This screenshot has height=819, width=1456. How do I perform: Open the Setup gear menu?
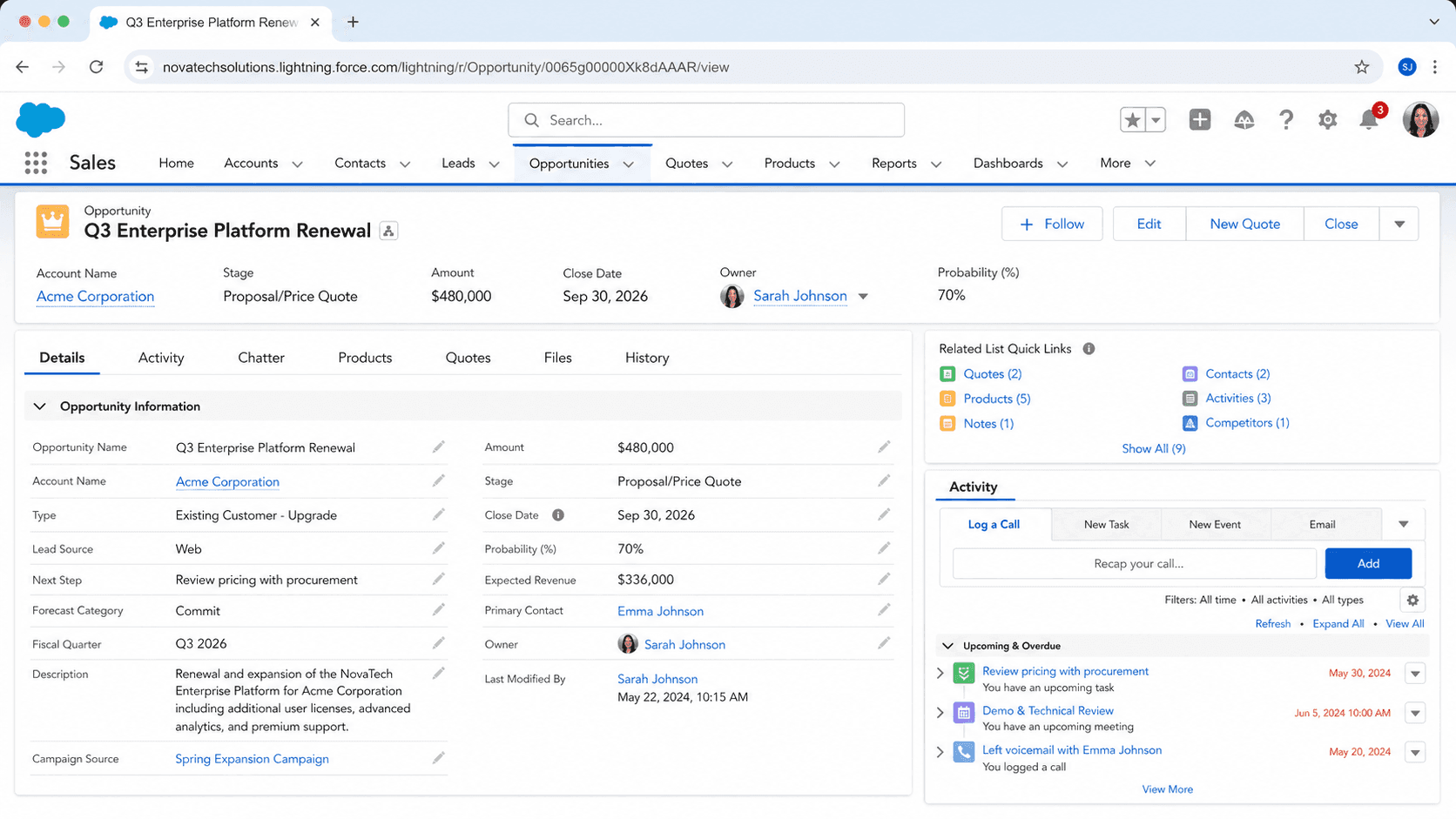click(1327, 120)
